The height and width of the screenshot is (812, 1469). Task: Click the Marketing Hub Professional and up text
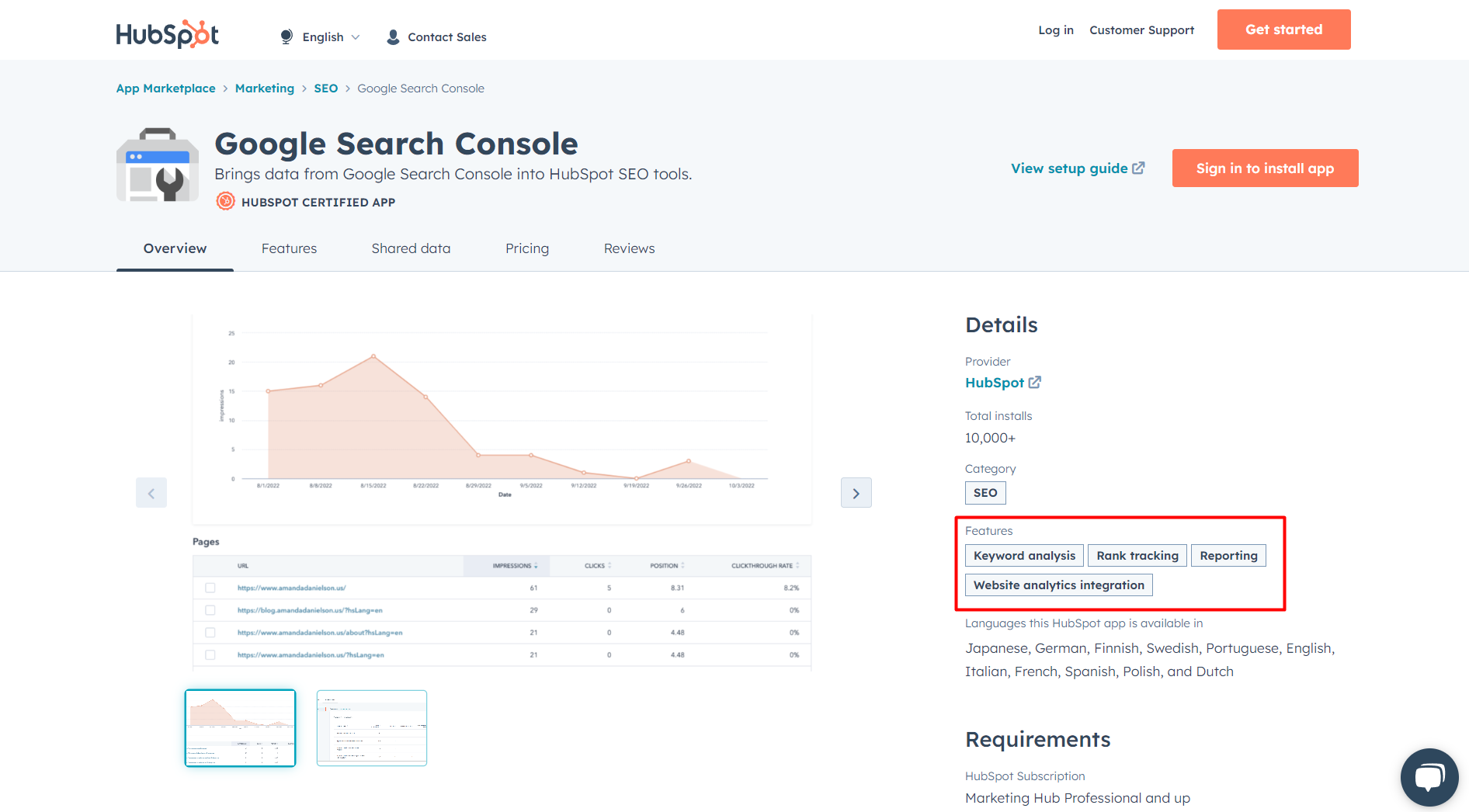[1078, 798]
